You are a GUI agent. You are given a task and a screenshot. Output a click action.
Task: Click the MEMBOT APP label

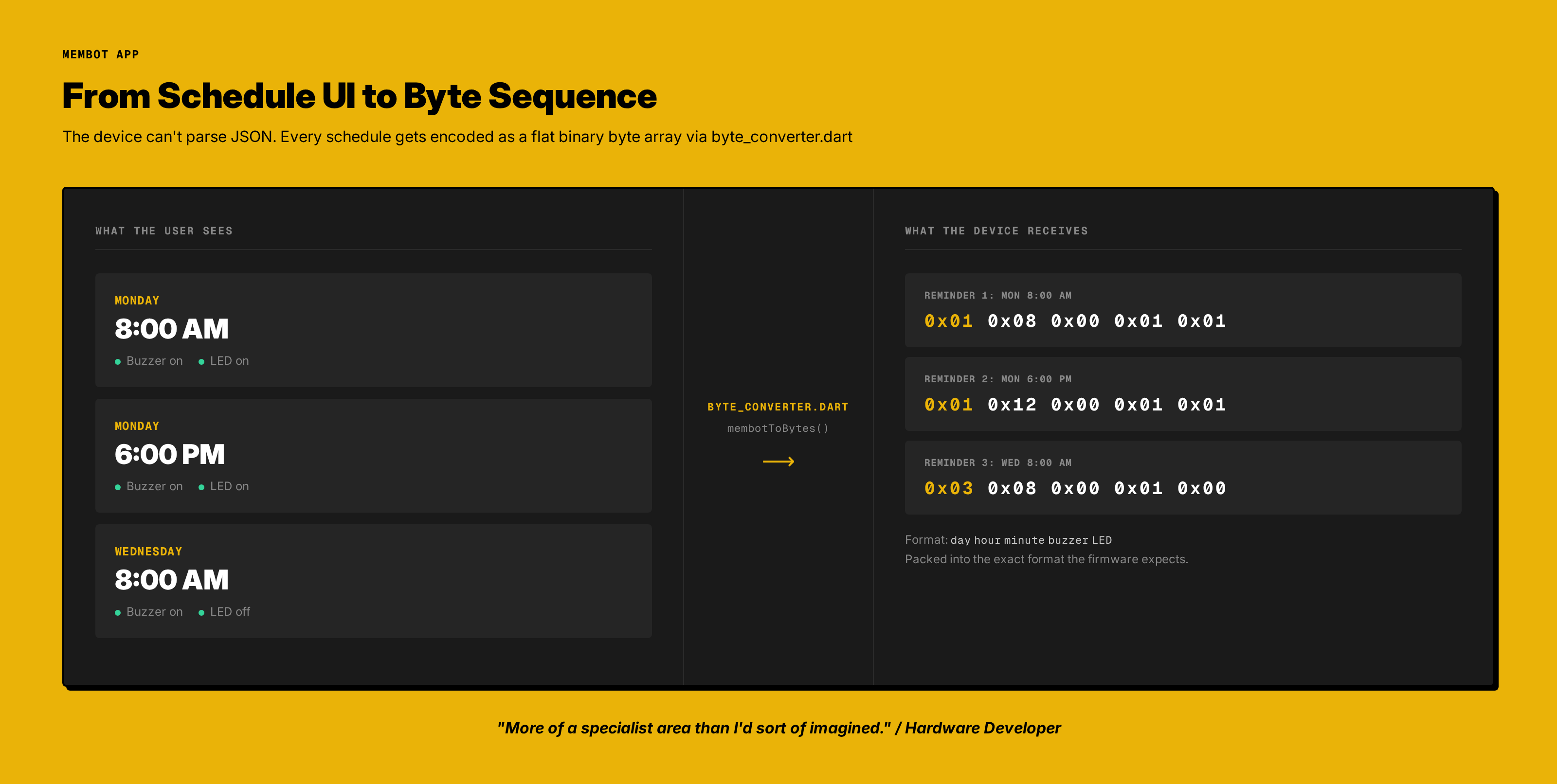click(x=100, y=54)
